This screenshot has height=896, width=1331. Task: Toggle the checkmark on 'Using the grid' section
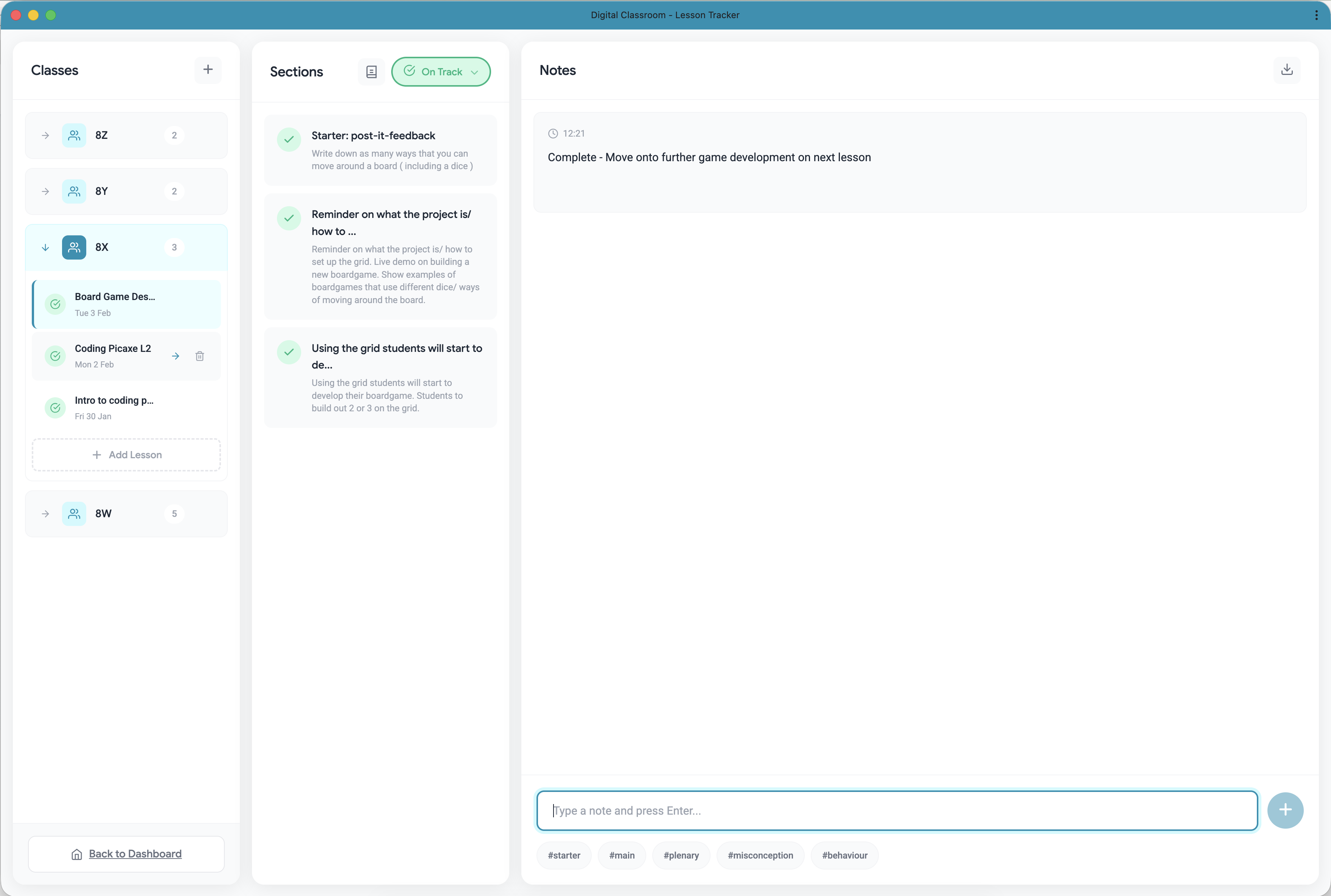coord(288,352)
